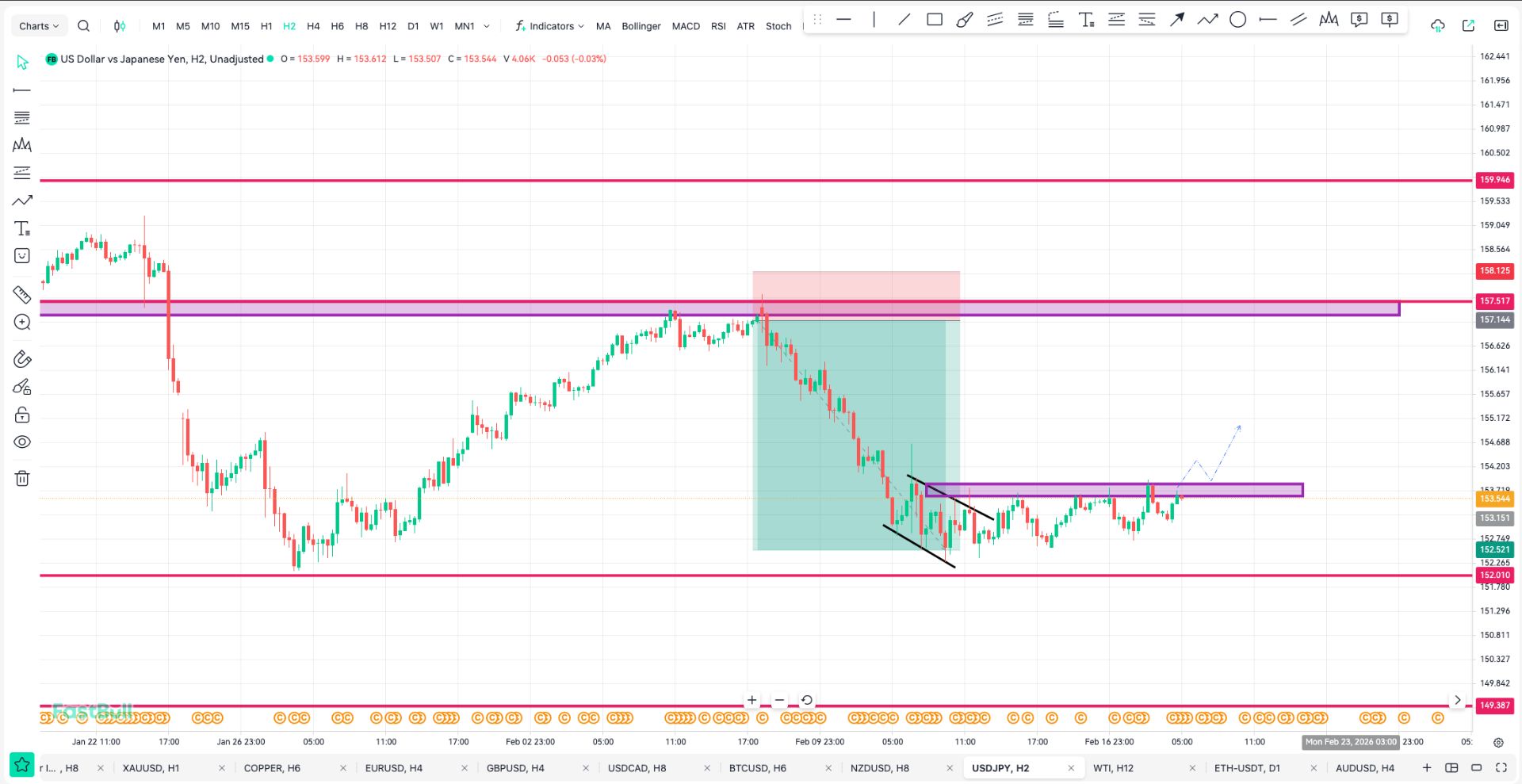
Task: Pick the brush drawing tool
Action: coord(964,20)
